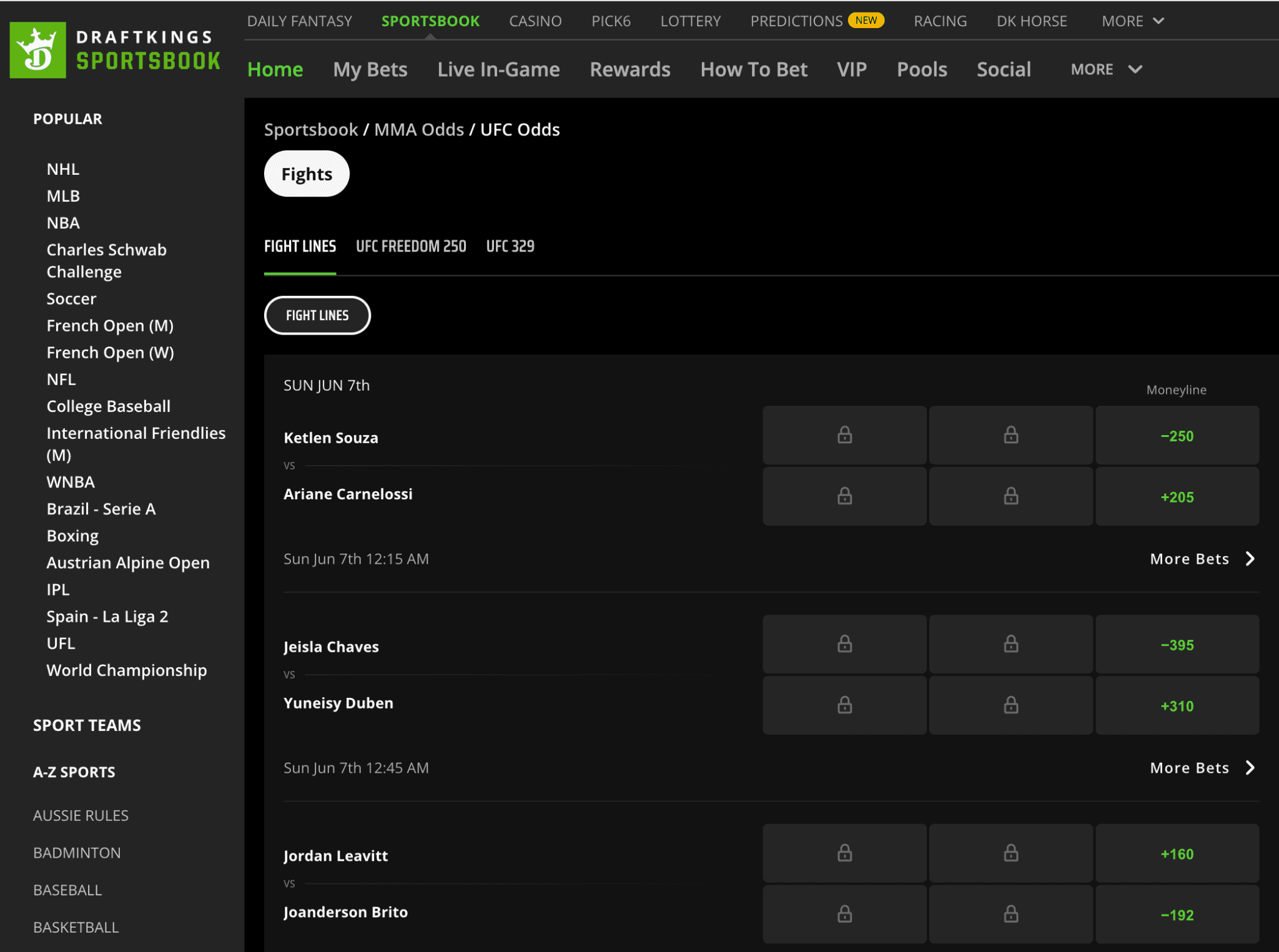Click locked second odds cell for Yuneisy Duben

[1011, 705]
